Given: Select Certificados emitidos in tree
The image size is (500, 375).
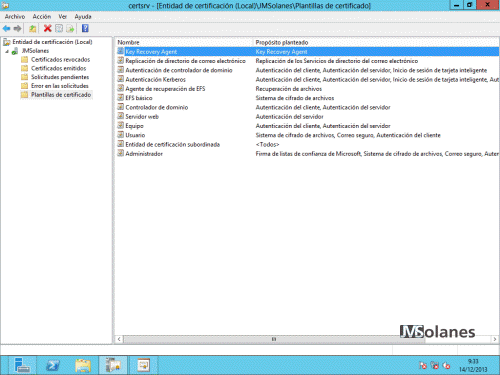Looking at the screenshot, I should tap(58, 68).
